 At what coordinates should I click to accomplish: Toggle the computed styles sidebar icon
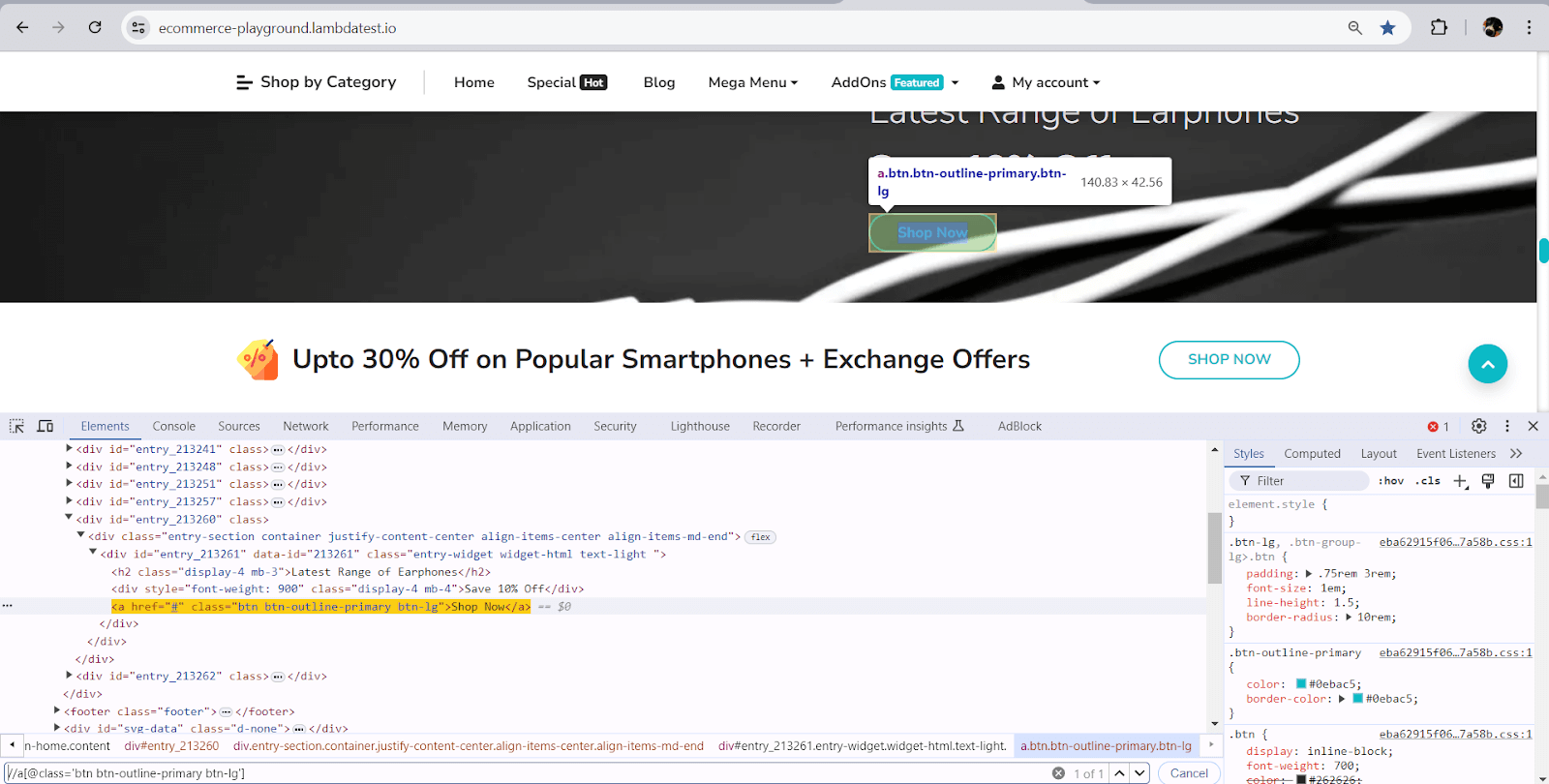point(1516,481)
